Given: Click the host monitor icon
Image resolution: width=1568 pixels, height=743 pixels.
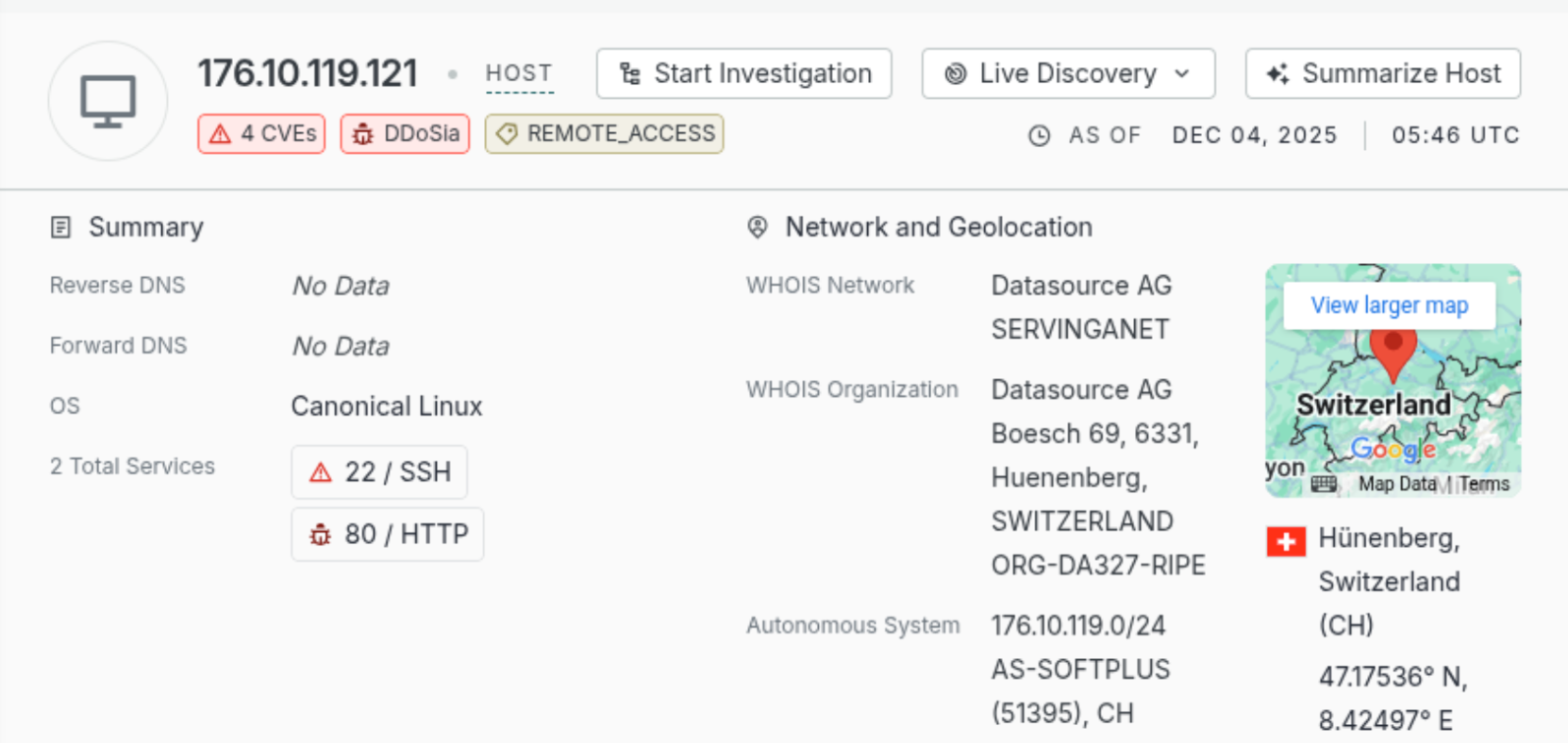Looking at the screenshot, I should (x=108, y=101).
